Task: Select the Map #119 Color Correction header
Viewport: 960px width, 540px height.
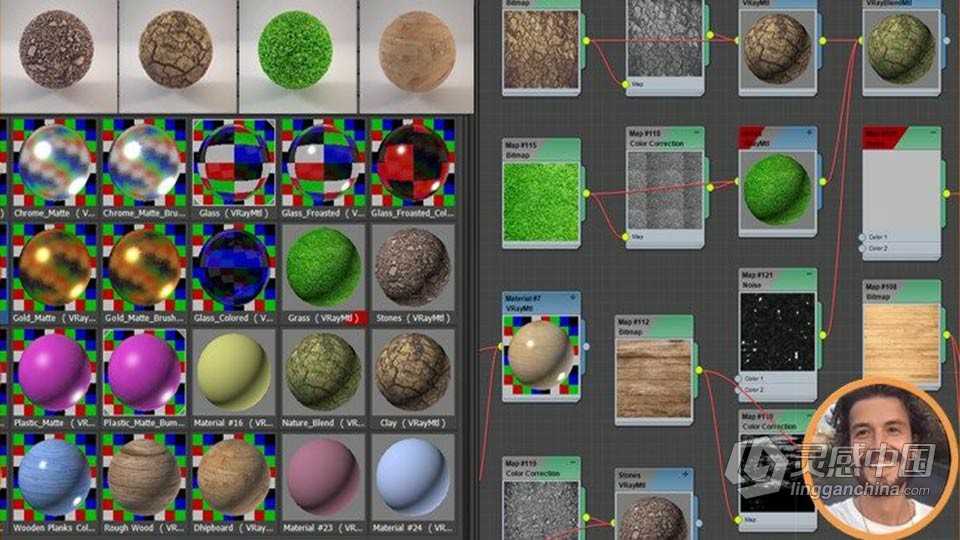Action: [541, 468]
